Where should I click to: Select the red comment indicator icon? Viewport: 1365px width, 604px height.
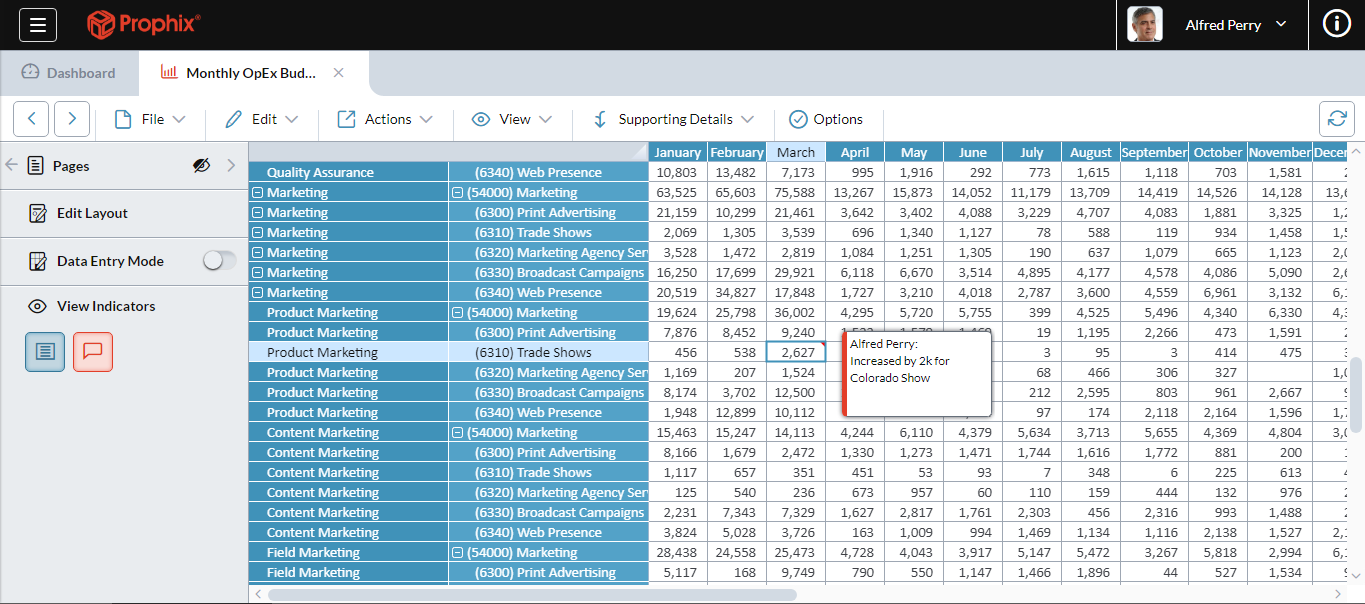pyautogui.click(x=93, y=351)
